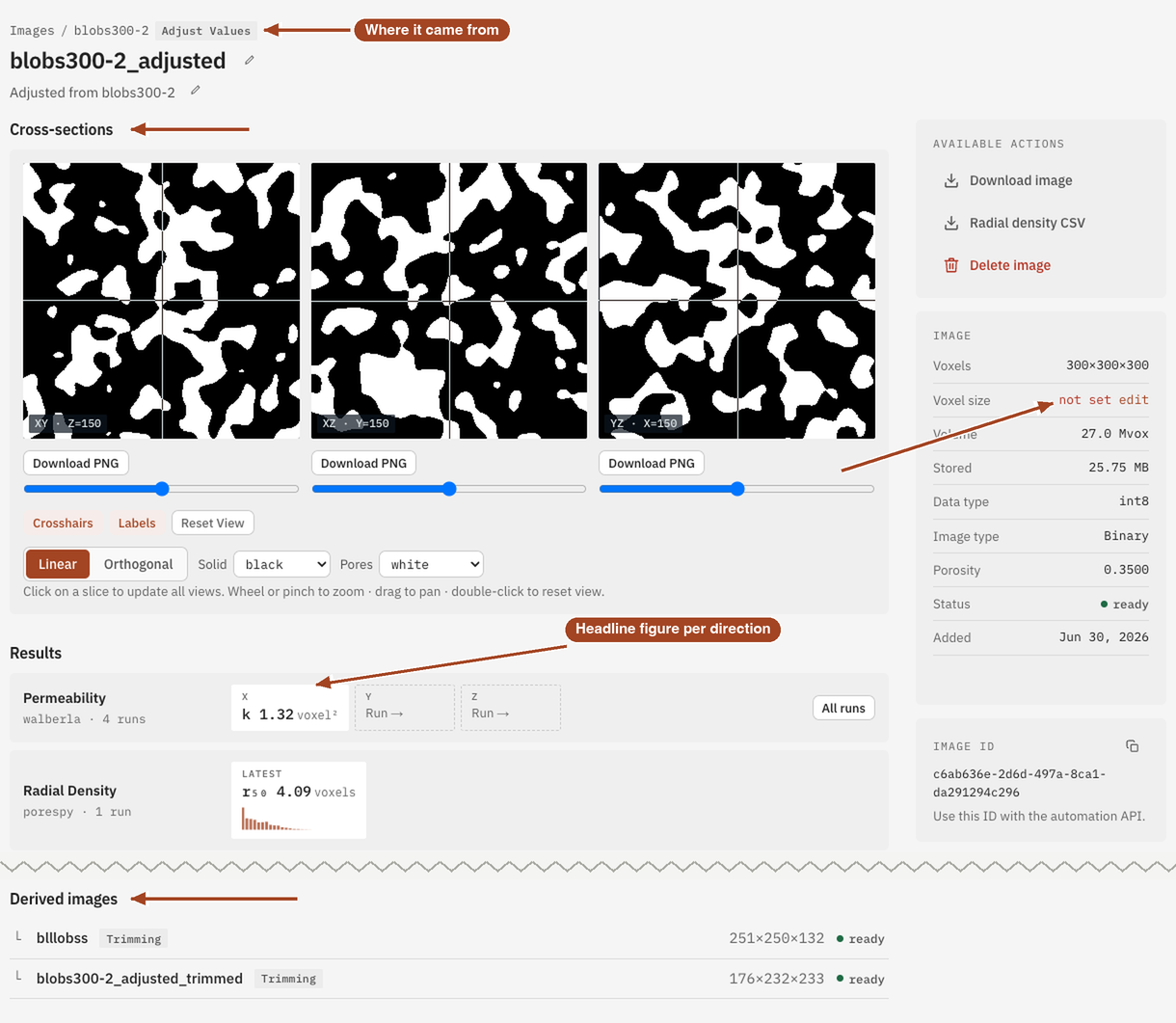This screenshot has height=1023, width=1176.
Task: Click 'not set edit' for Voxel size
Action: point(1104,399)
